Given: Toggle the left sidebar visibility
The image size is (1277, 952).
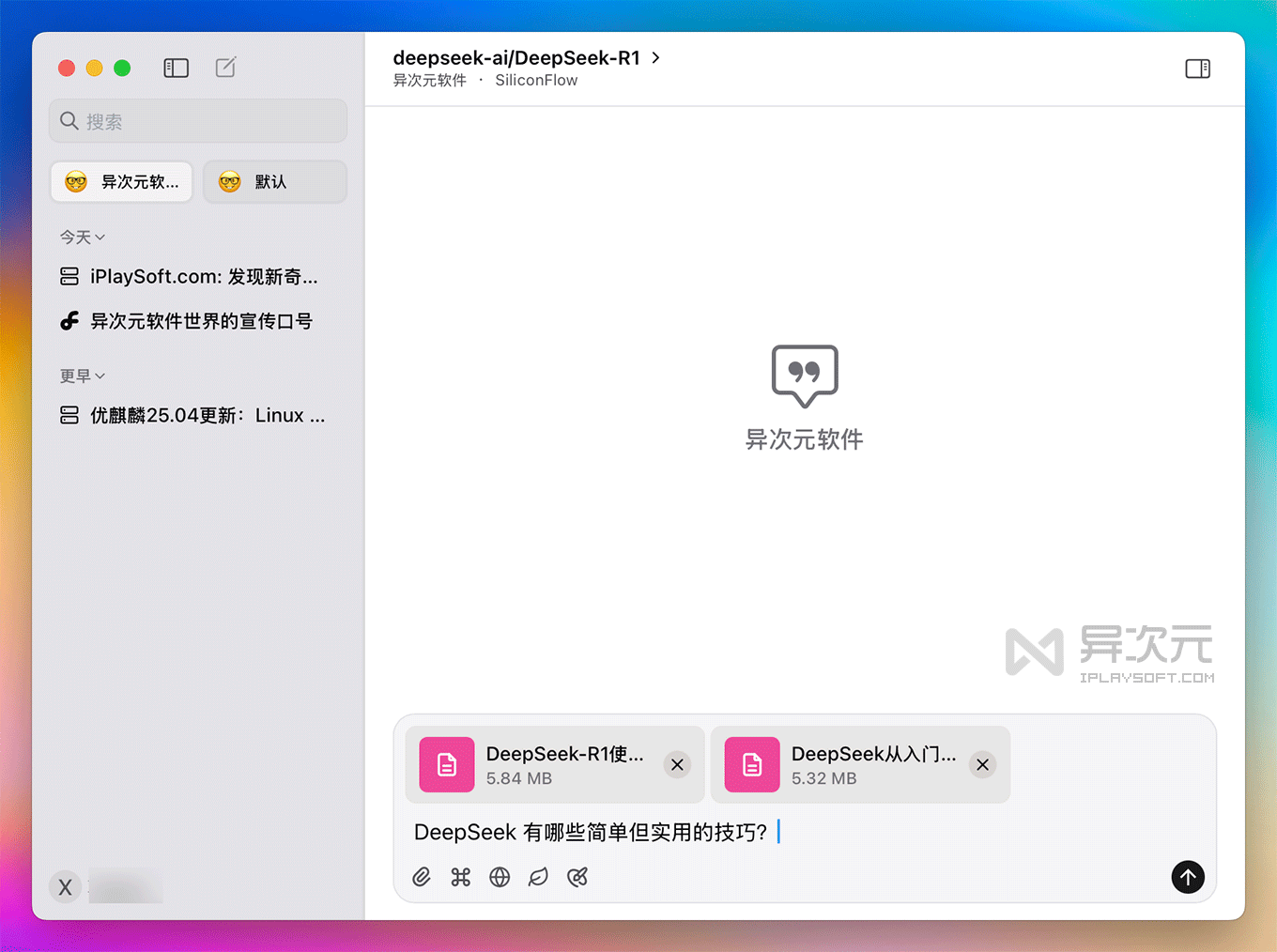Looking at the screenshot, I should tap(176, 68).
